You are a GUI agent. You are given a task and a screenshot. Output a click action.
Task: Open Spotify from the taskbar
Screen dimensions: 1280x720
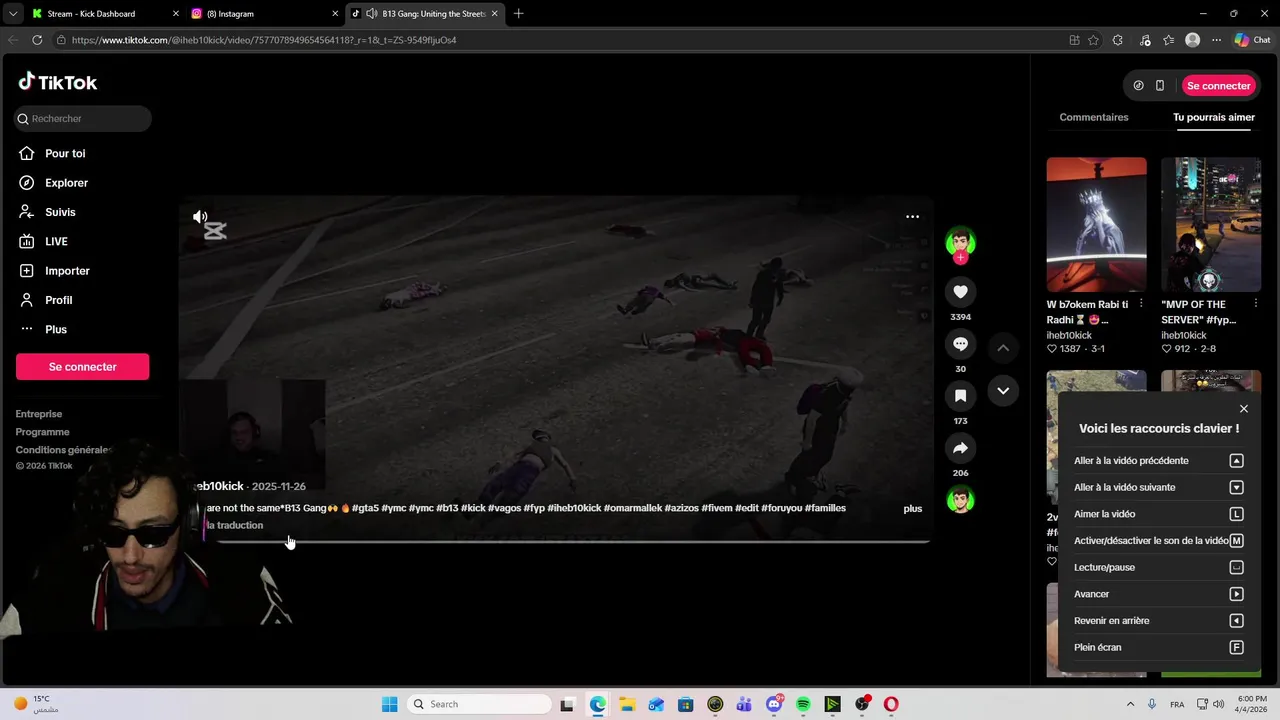pos(803,704)
